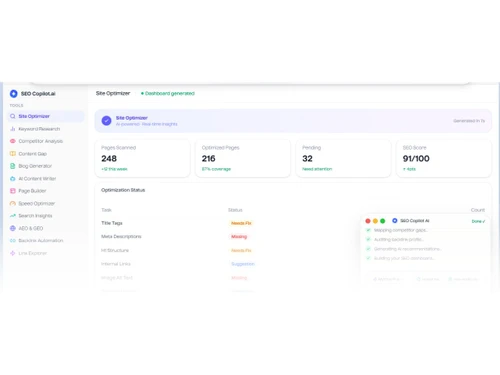Click the Search Insights trend line icon
Screen dimensions: 500x375
point(13,216)
